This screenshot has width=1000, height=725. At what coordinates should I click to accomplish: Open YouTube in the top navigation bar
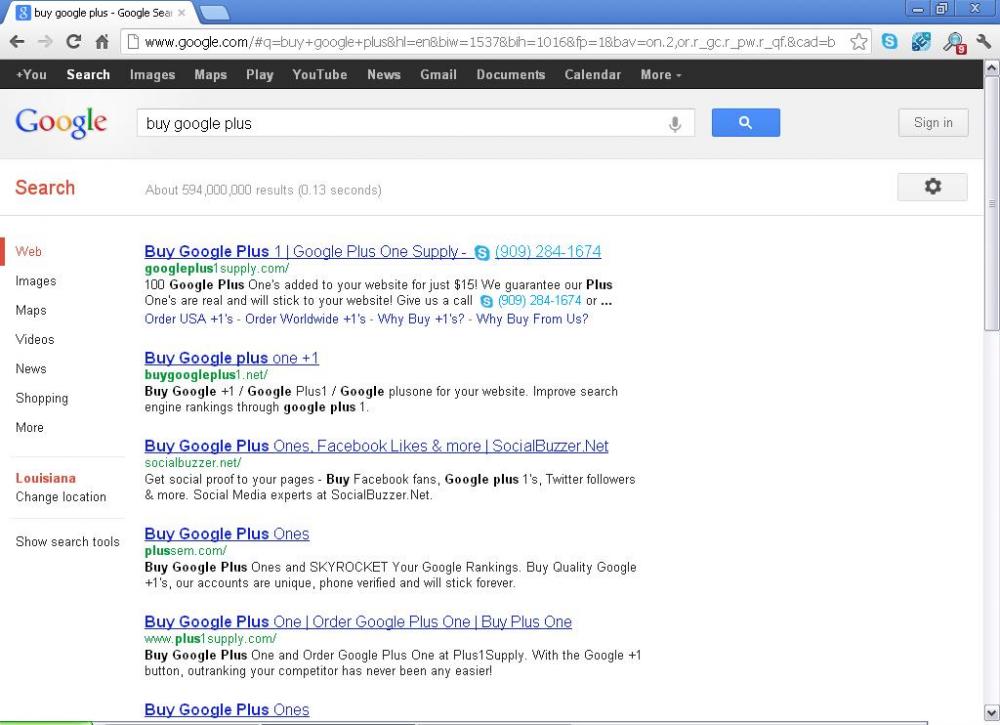pyautogui.click(x=320, y=75)
